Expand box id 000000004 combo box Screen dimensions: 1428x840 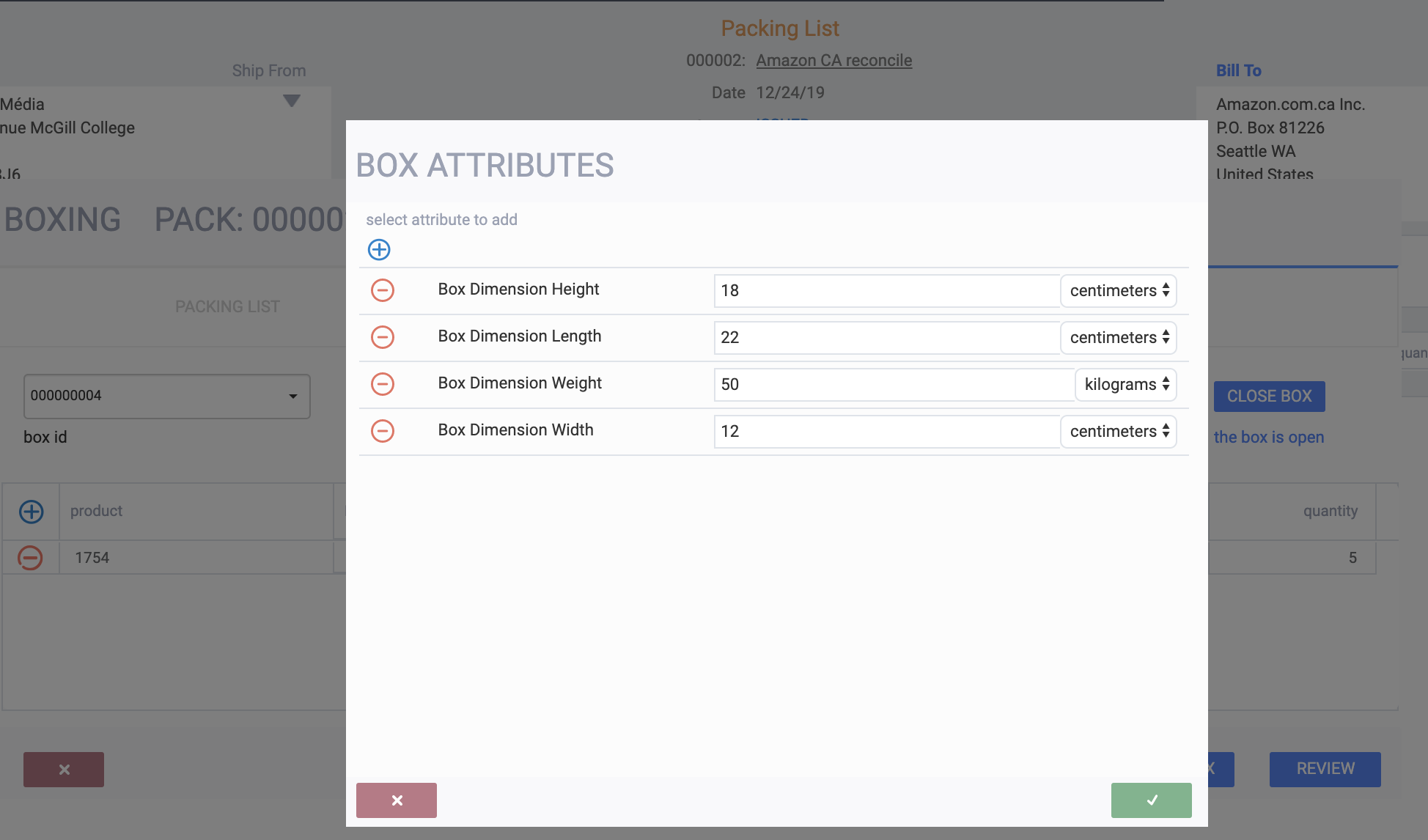pyautogui.click(x=292, y=397)
